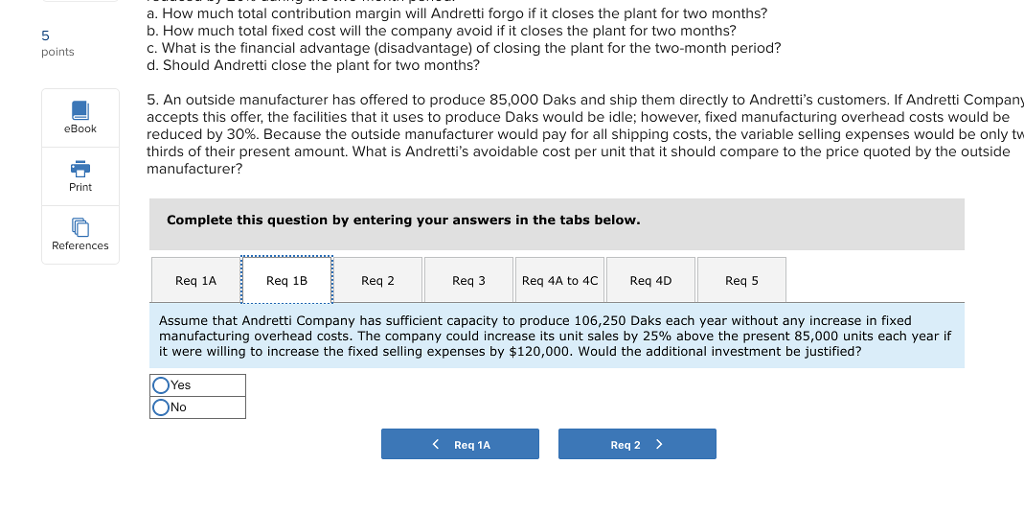This screenshot has height=511, width=1024.
Task: Click the Print label text
Action: point(80,187)
